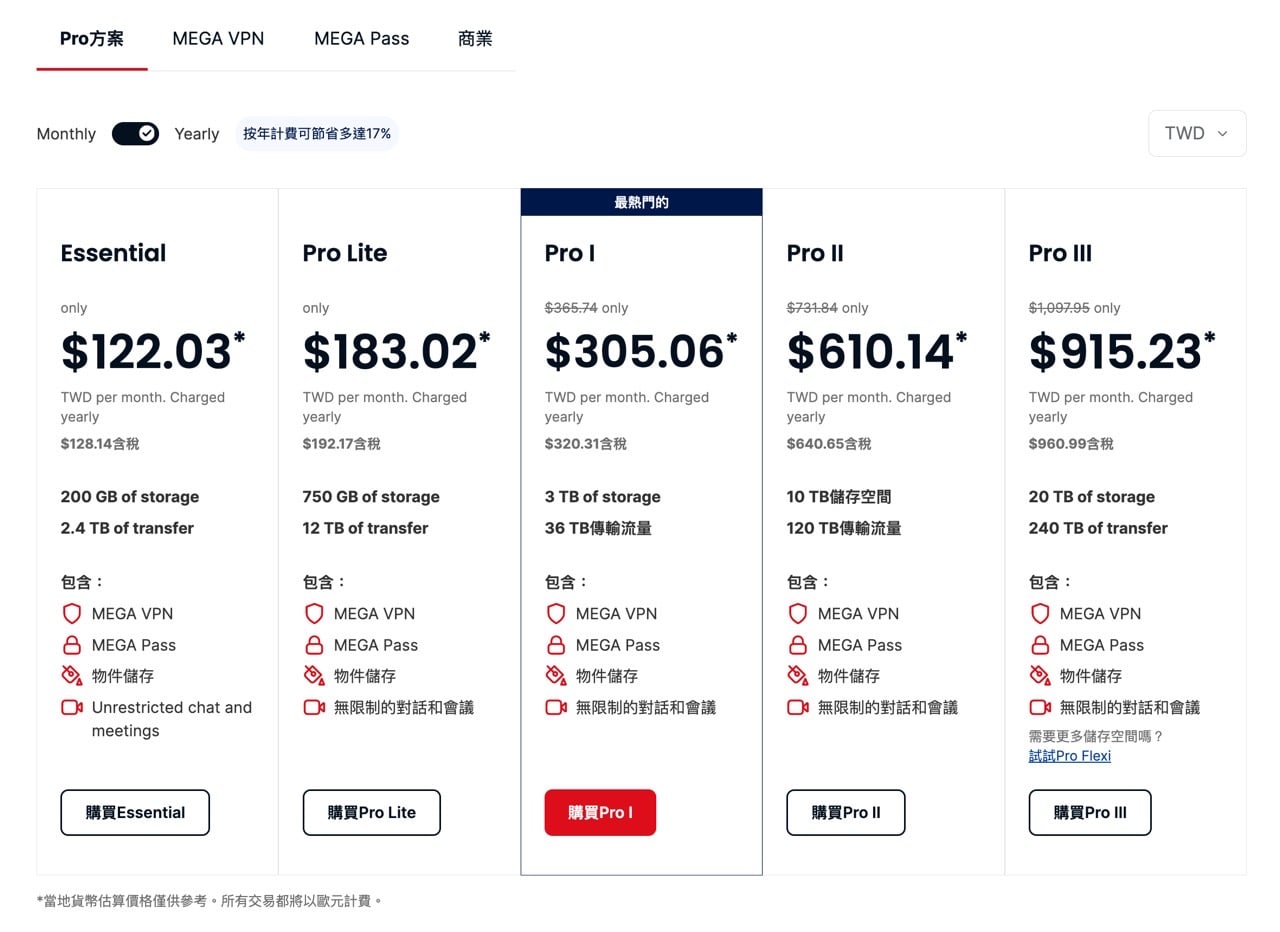Click the 購買Pro Lite button
1280x932 pixels.
coord(371,812)
